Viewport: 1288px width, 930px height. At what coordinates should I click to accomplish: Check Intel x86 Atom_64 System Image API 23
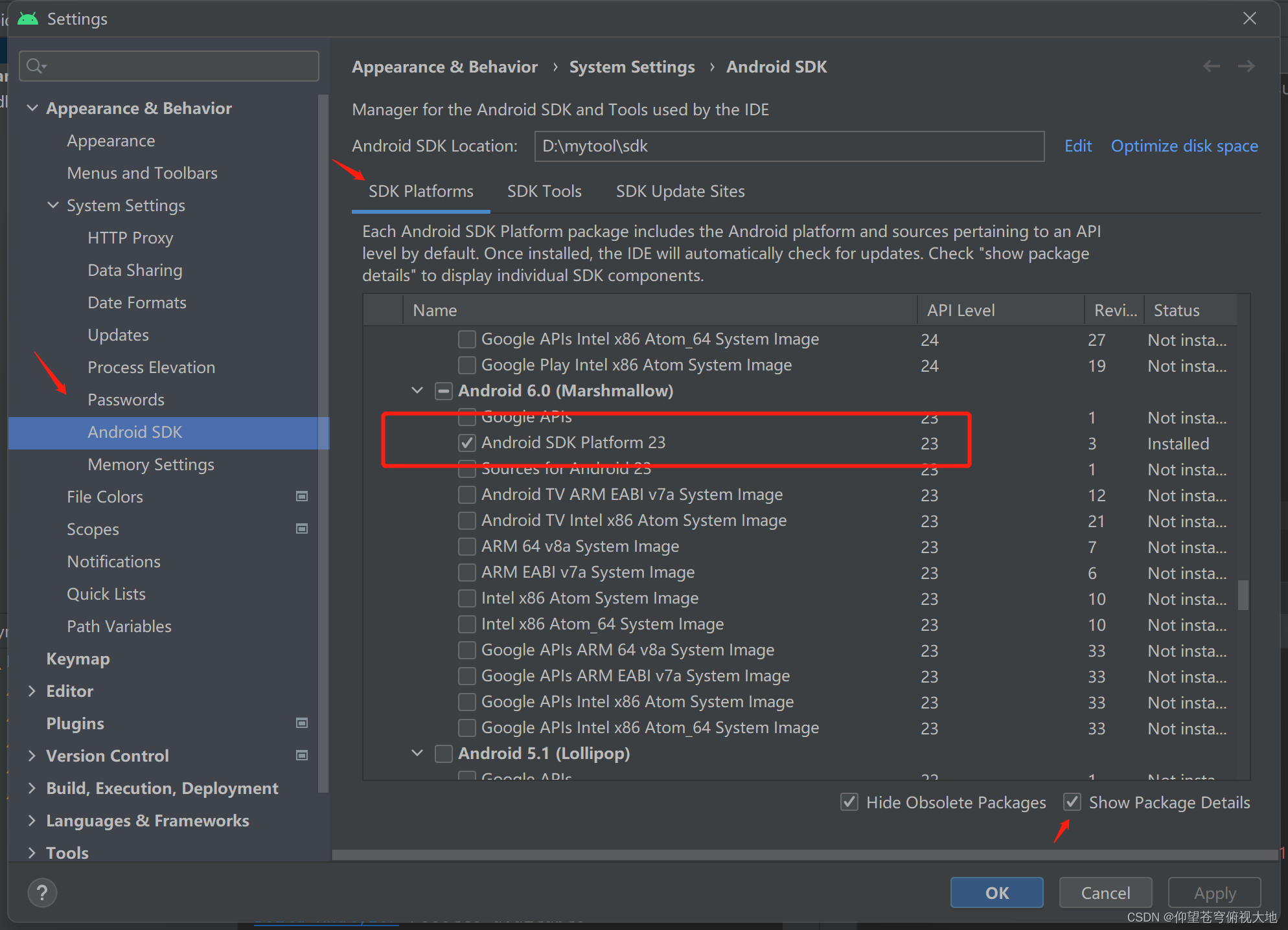coord(466,624)
